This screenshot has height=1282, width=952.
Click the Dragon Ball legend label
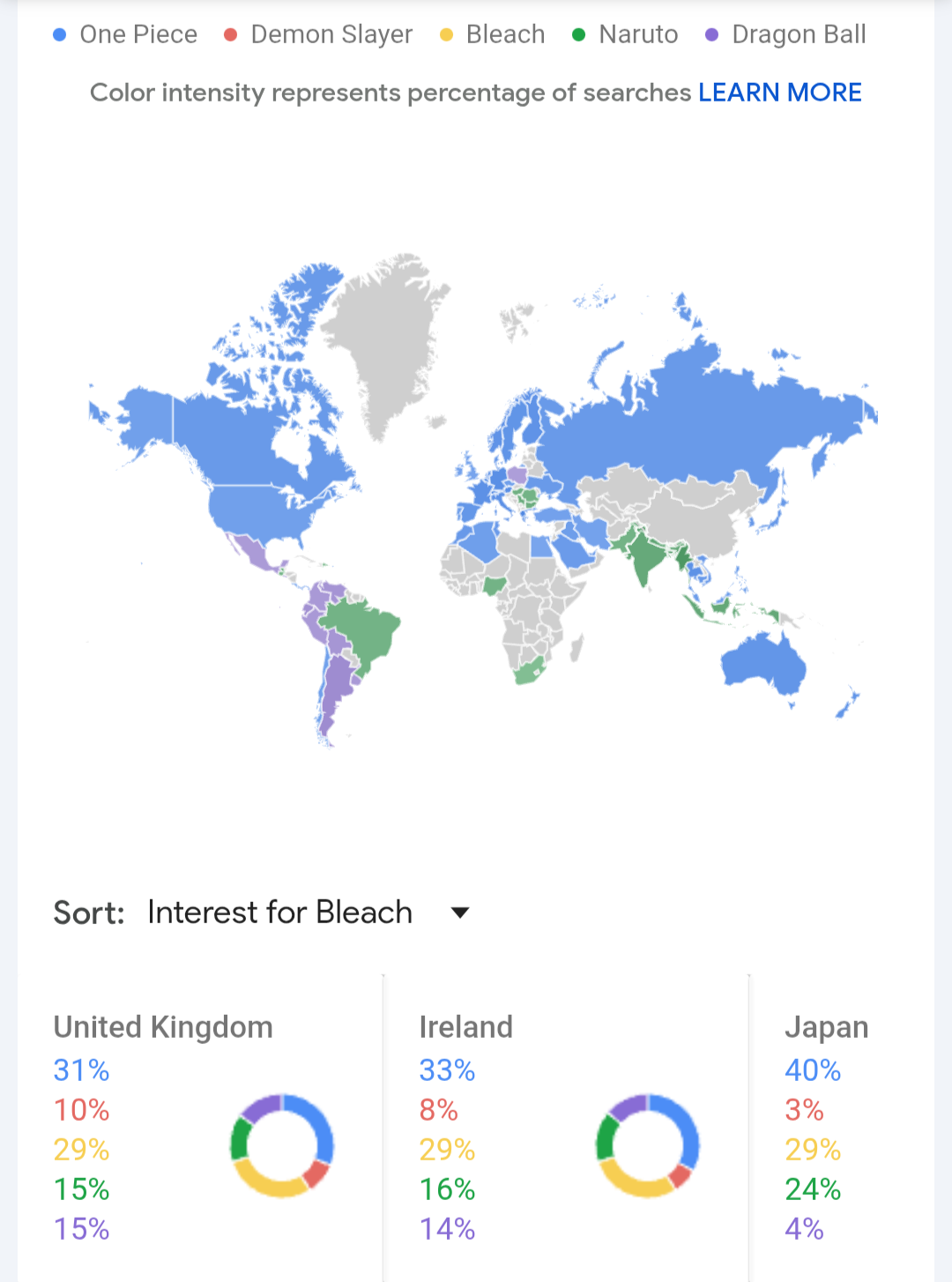coord(799,35)
